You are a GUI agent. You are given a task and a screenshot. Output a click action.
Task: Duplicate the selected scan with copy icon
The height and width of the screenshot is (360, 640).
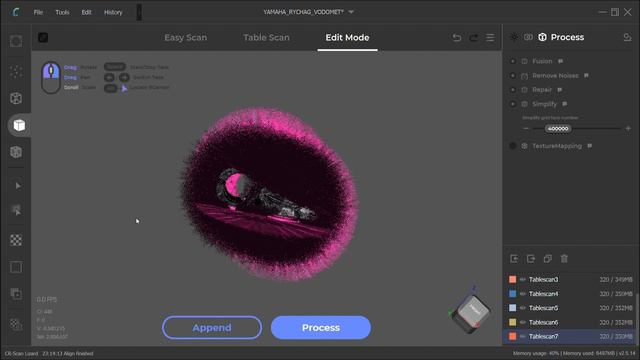coord(548,258)
